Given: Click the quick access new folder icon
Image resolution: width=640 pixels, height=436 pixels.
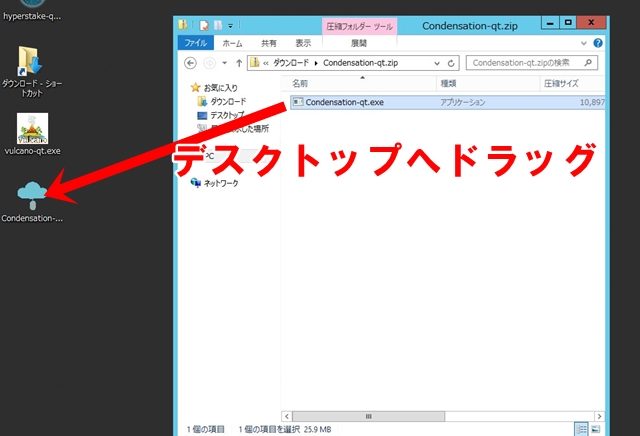Looking at the screenshot, I should pyautogui.click(x=218, y=26).
